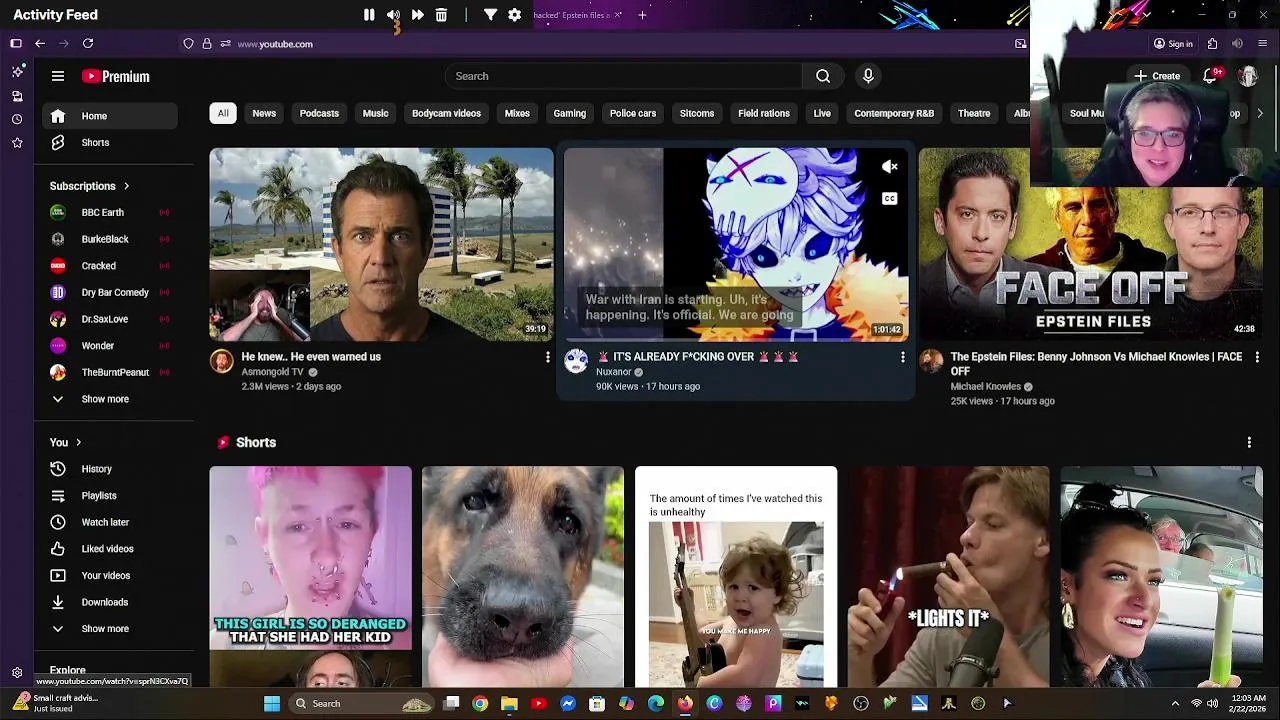This screenshot has height=720, width=1280.
Task: Open the BBC Earth subscription
Action: pos(110,213)
